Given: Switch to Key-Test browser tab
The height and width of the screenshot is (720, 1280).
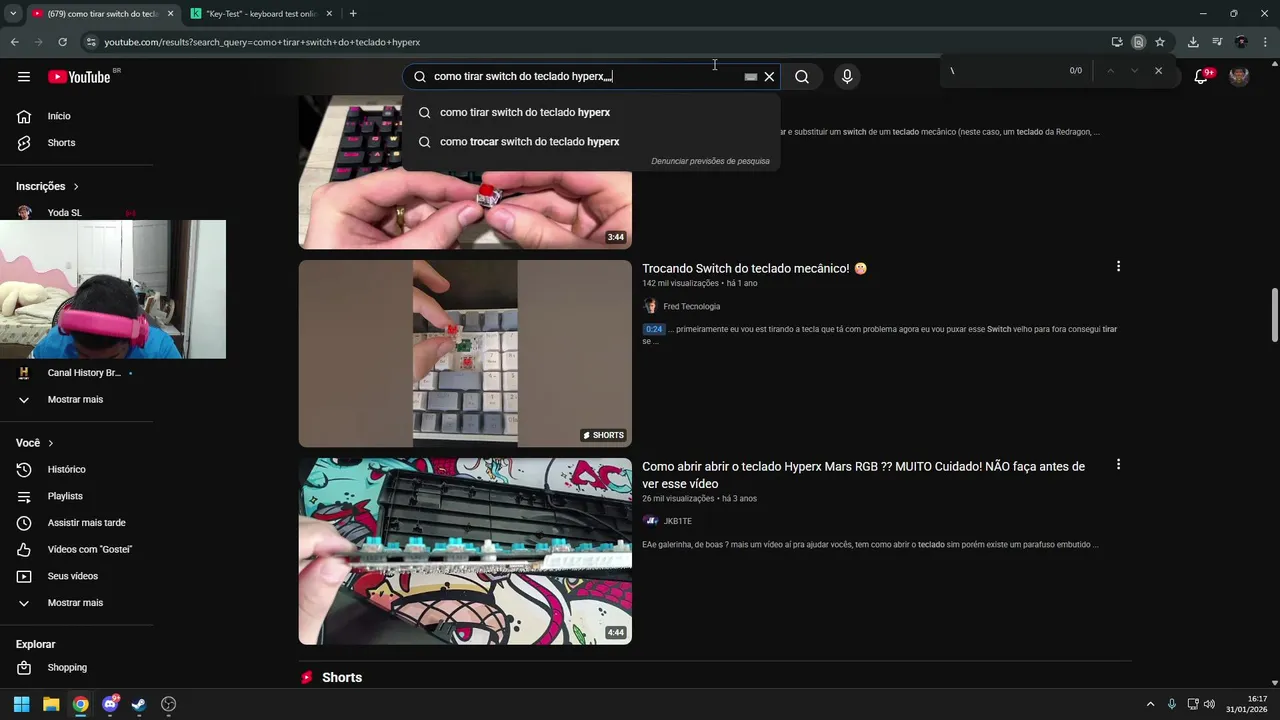Looking at the screenshot, I should click(x=262, y=14).
